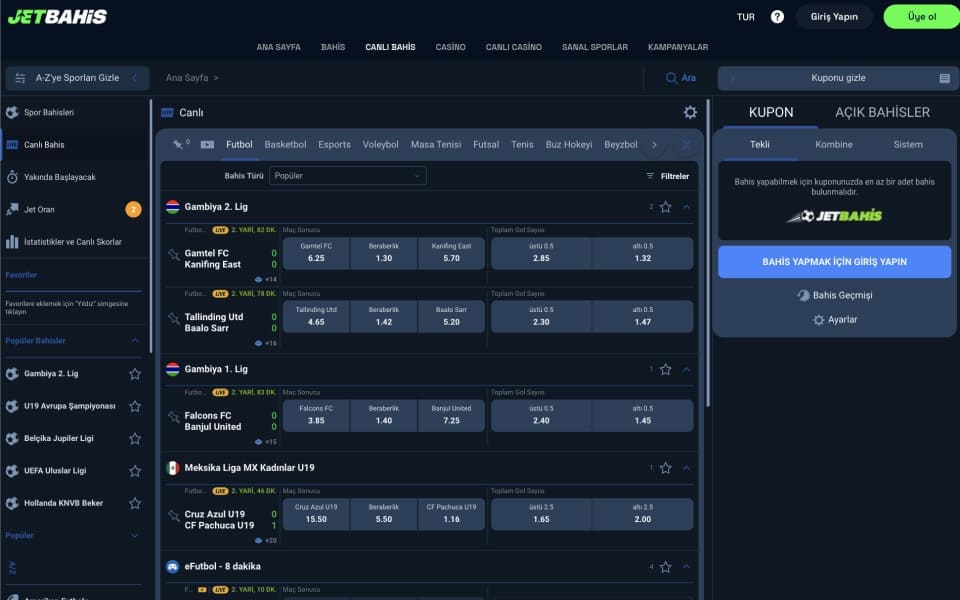The width and height of the screenshot is (960, 600).
Task: Click the Spor Bahisleri ball icon
Action: (x=12, y=112)
